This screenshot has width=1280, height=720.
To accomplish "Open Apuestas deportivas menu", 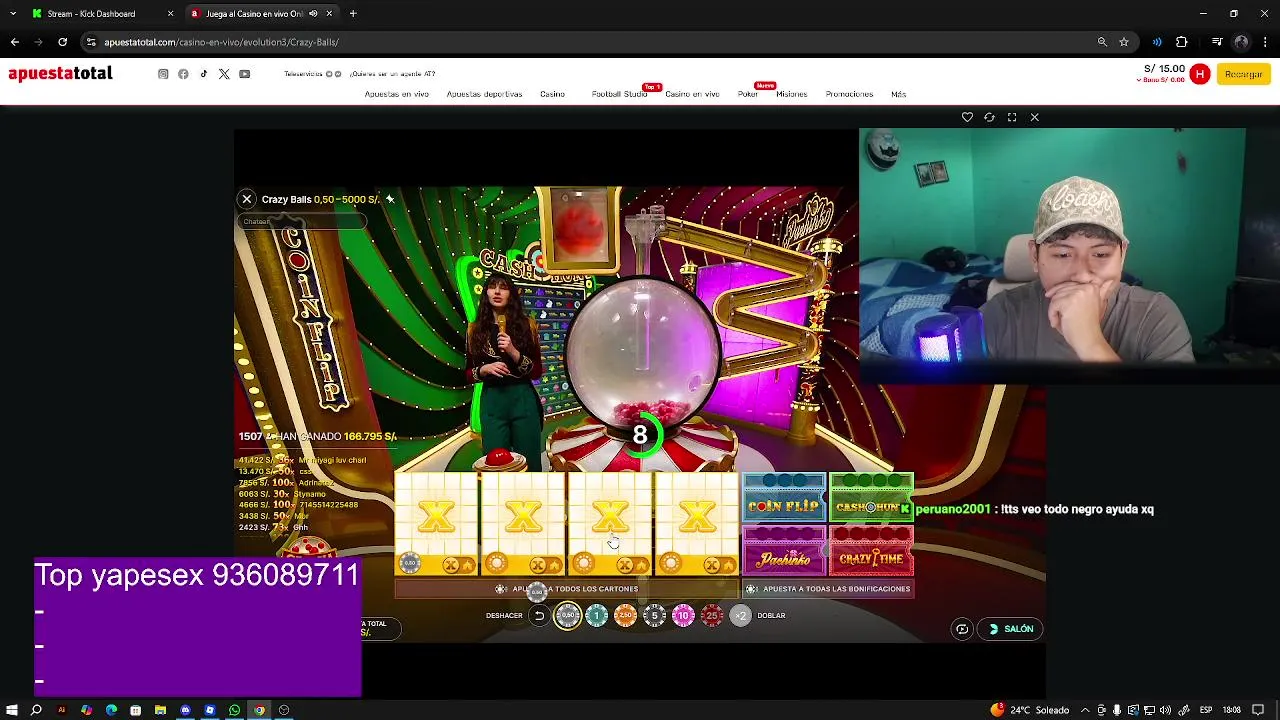I will click(484, 94).
